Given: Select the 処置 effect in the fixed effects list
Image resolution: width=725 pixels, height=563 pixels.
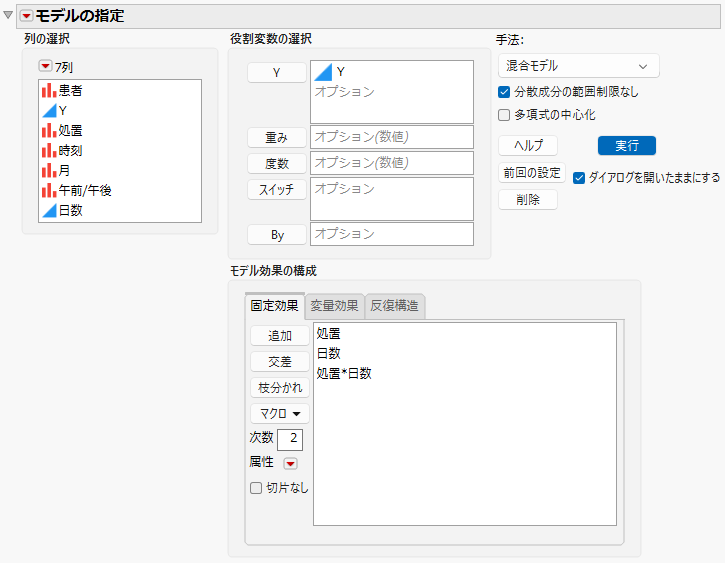Looking at the screenshot, I should (329, 334).
